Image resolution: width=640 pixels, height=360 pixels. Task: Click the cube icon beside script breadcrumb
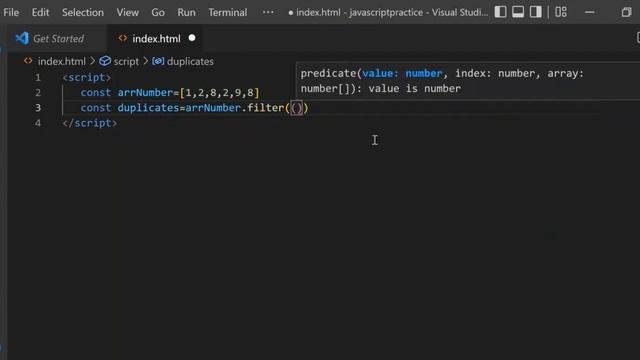[105, 61]
